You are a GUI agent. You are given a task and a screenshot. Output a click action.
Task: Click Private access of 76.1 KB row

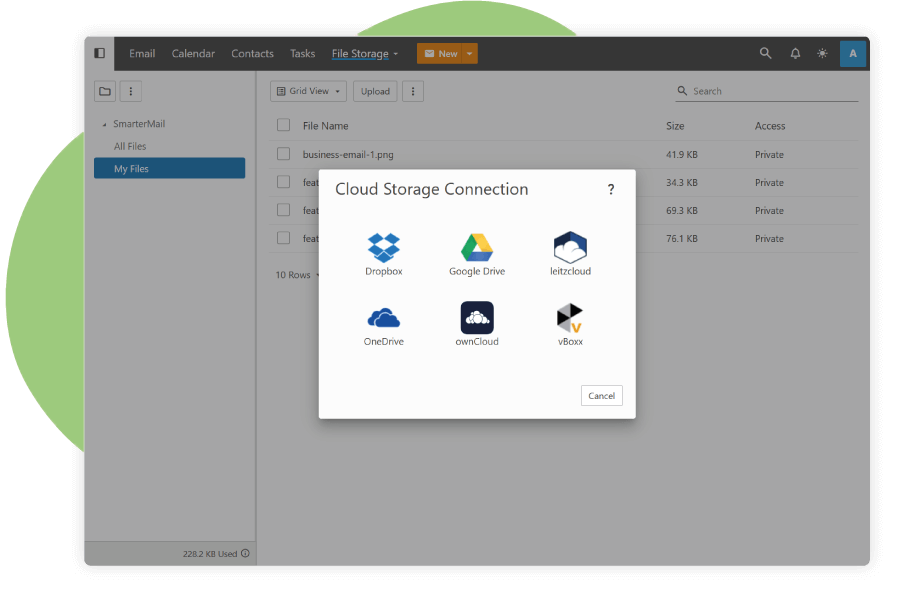tap(769, 238)
